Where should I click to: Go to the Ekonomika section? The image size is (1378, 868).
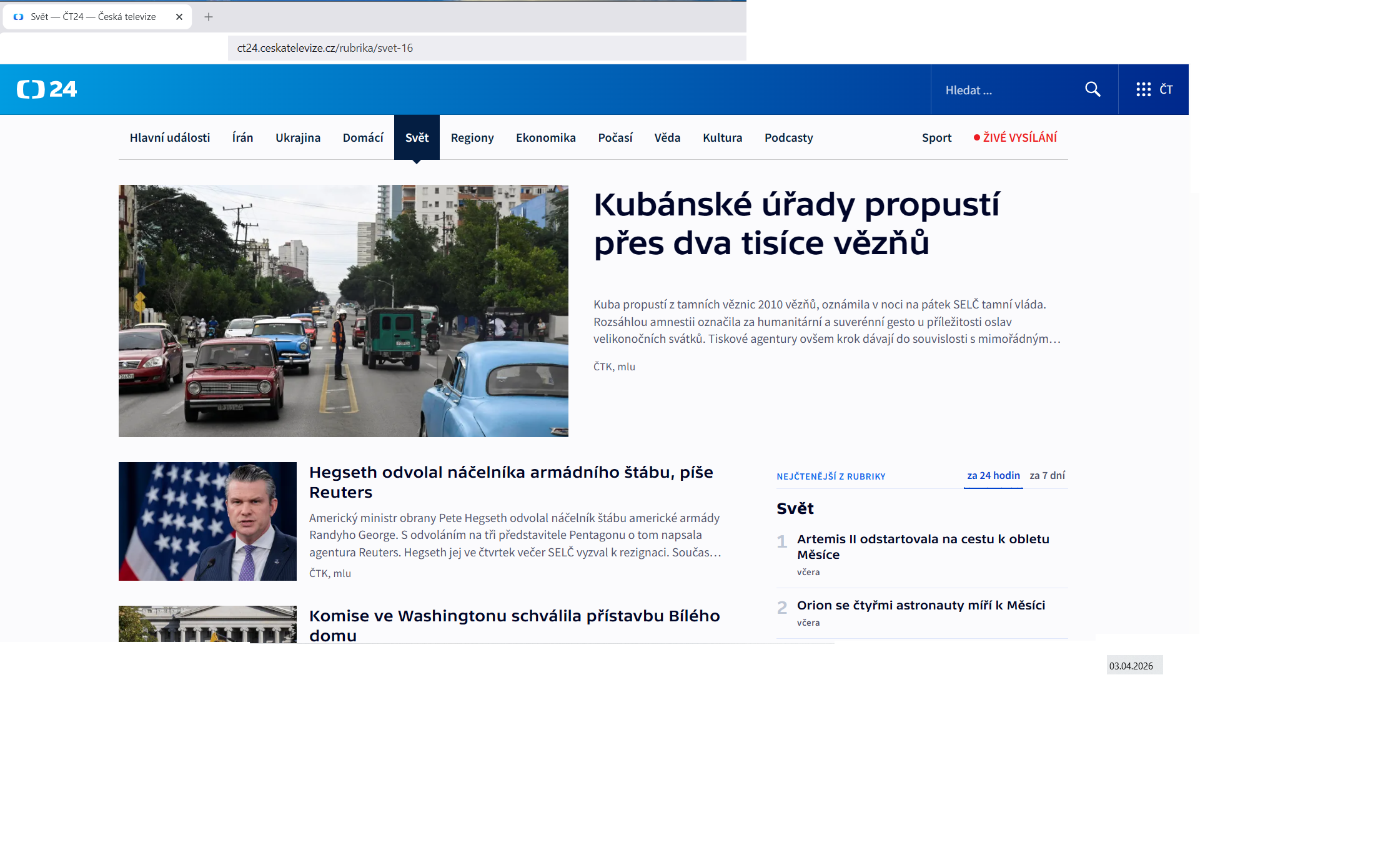tap(545, 137)
